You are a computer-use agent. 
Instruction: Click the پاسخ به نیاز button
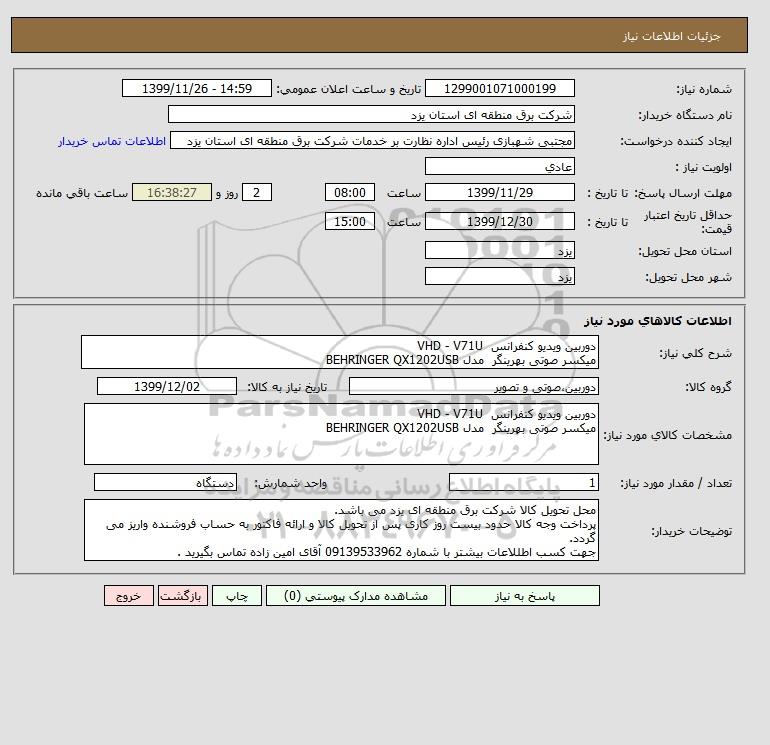click(x=524, y=596)
